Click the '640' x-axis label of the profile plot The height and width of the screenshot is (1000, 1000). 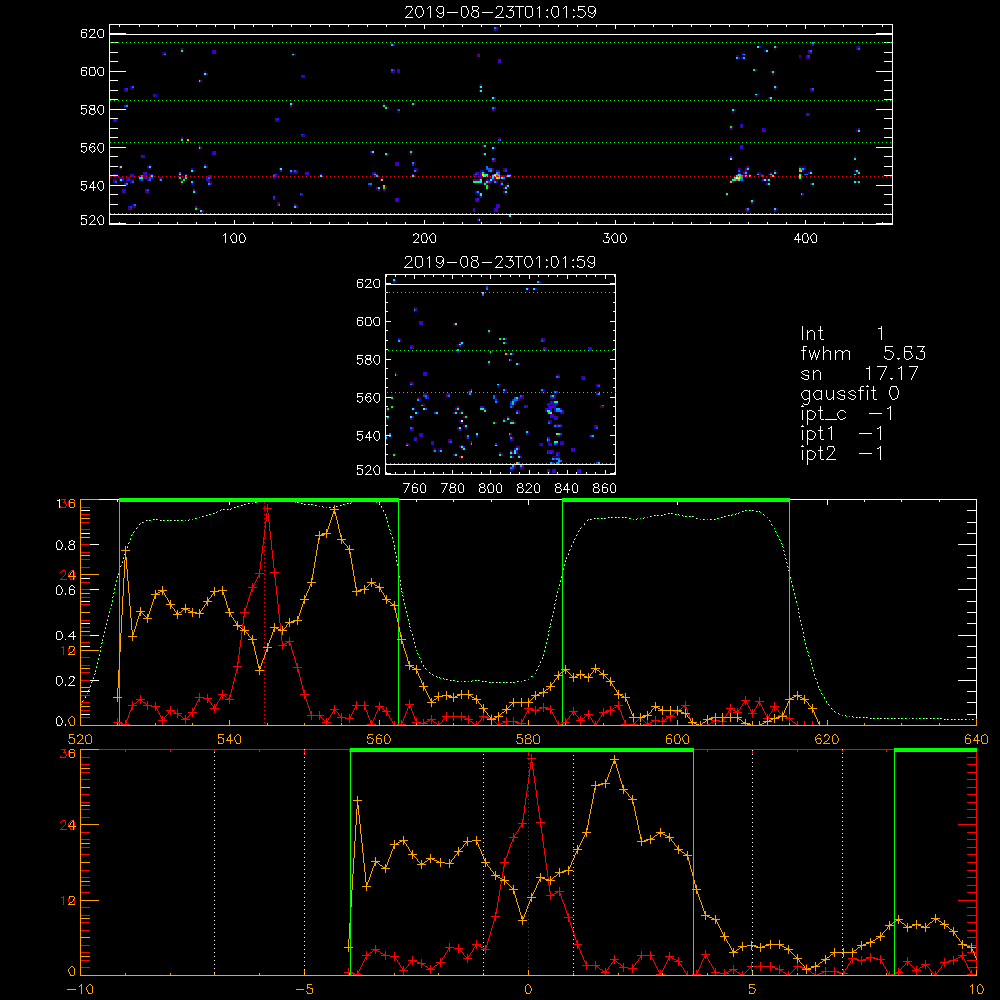click(x=976, y=739)
